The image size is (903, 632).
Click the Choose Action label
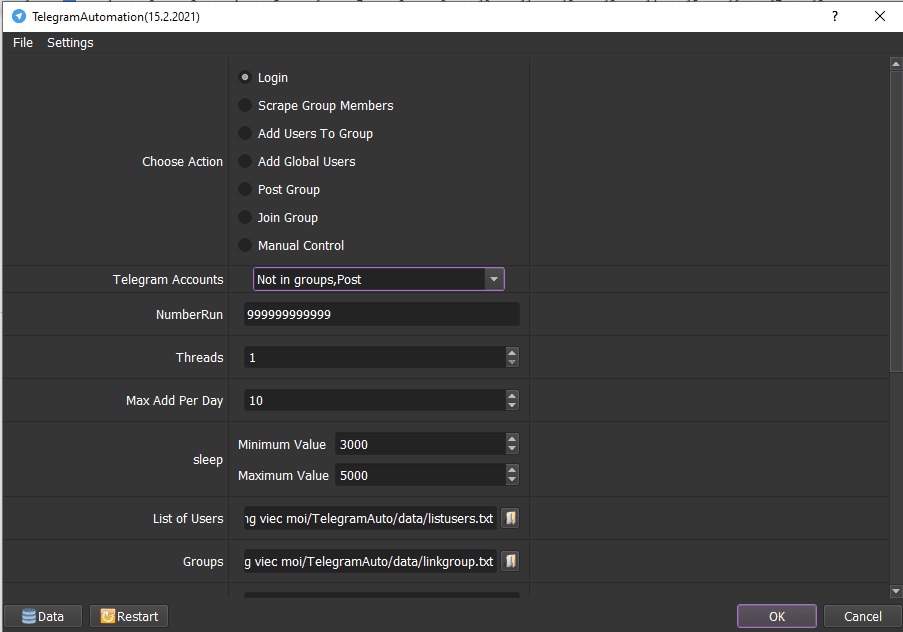[x=182, y=161]
